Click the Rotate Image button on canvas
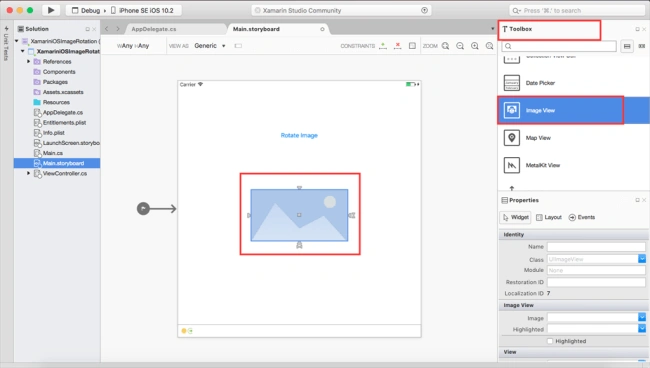The width and height of the screenshot is (650, 368). (299, 135)
